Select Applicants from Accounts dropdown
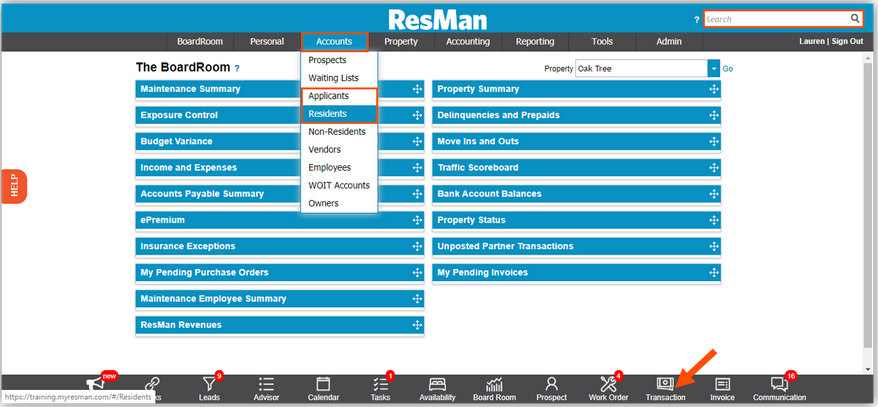The height and width of the screenshot is (407, 878). pos(339,96)
